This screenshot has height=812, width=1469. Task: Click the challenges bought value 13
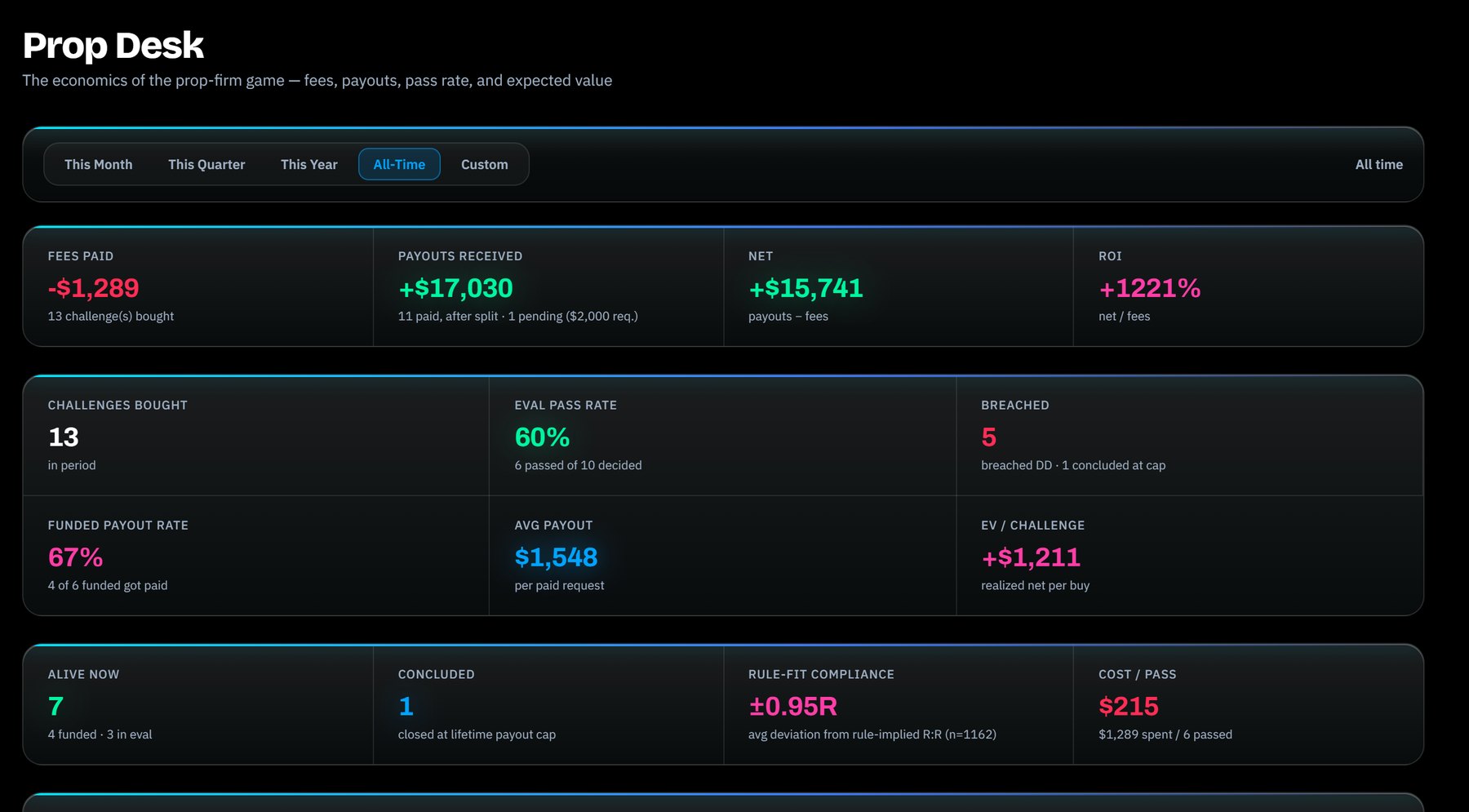point(63,437)
